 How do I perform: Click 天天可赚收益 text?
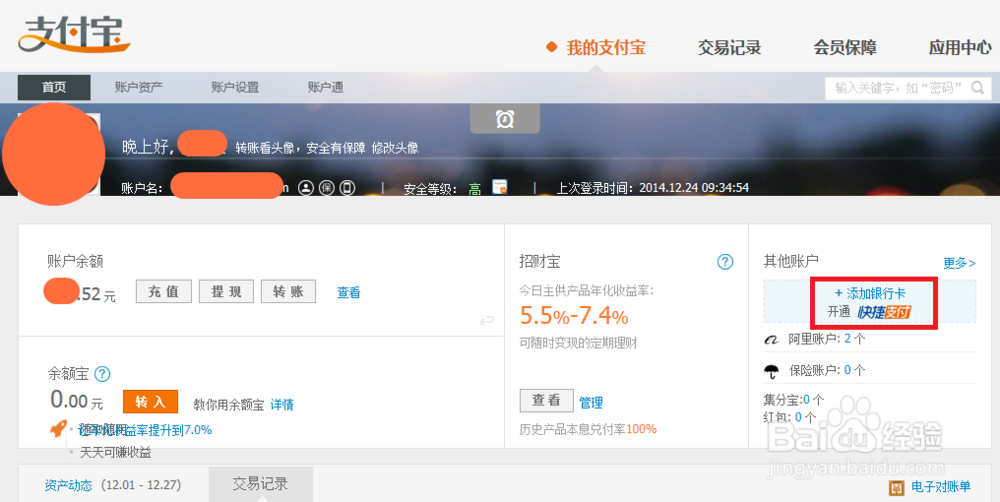coord(115,453)
